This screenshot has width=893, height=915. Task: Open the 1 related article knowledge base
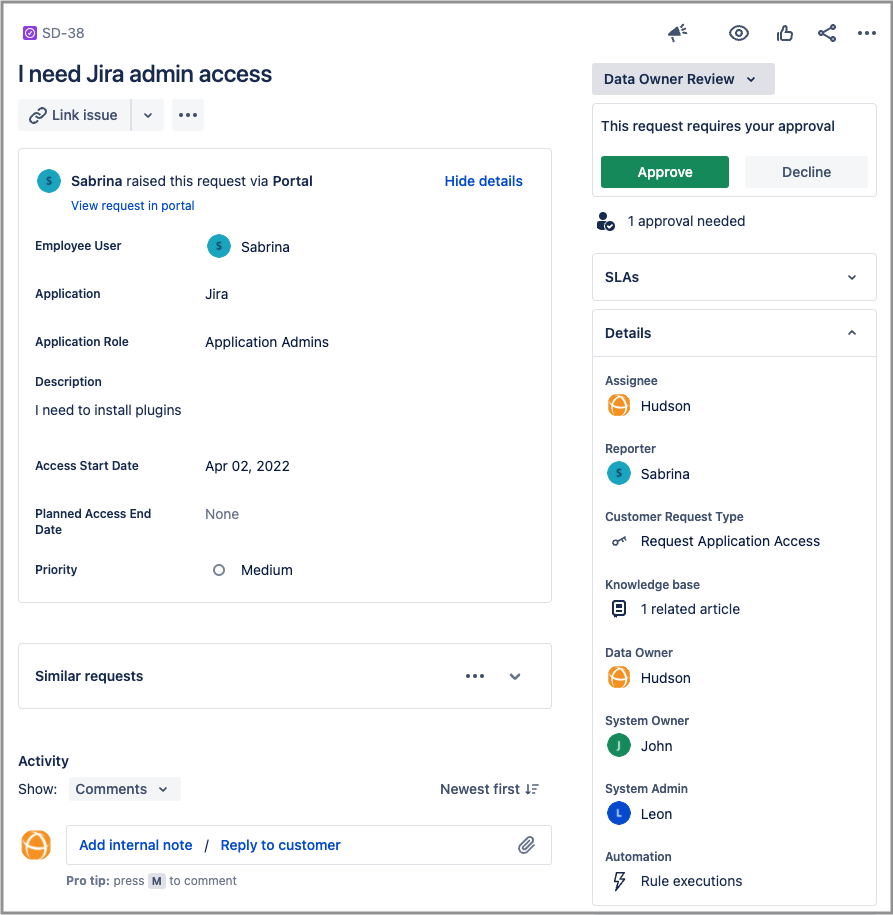point(690,609)
